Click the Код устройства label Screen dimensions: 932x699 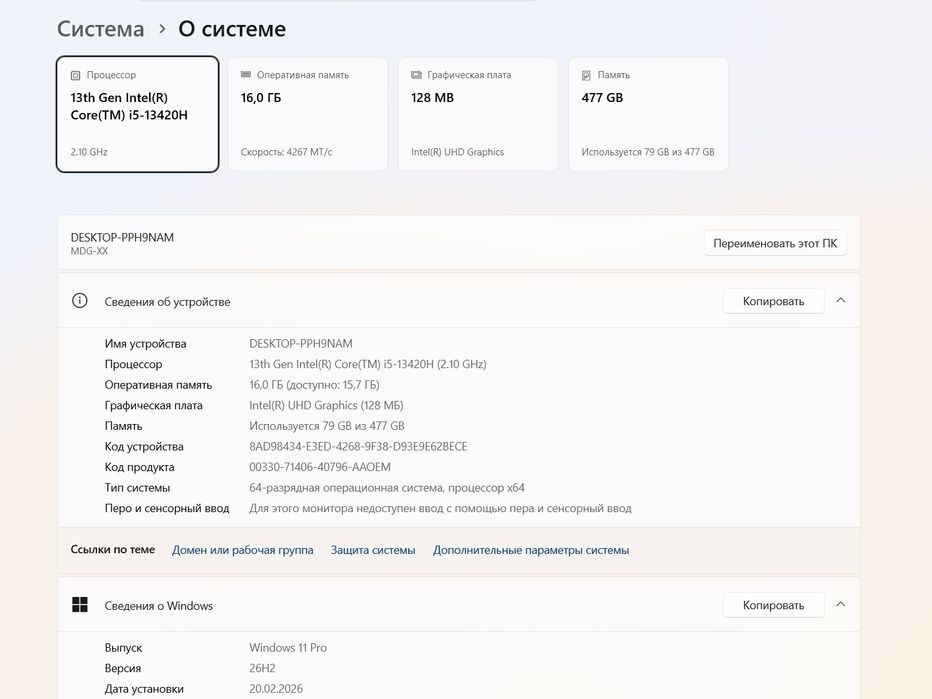click(x=144, y=446)
